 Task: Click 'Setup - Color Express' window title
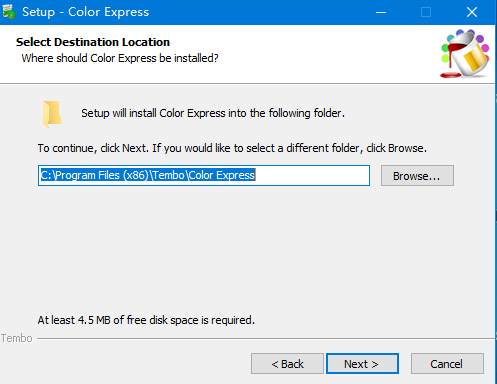pos(86,12)
